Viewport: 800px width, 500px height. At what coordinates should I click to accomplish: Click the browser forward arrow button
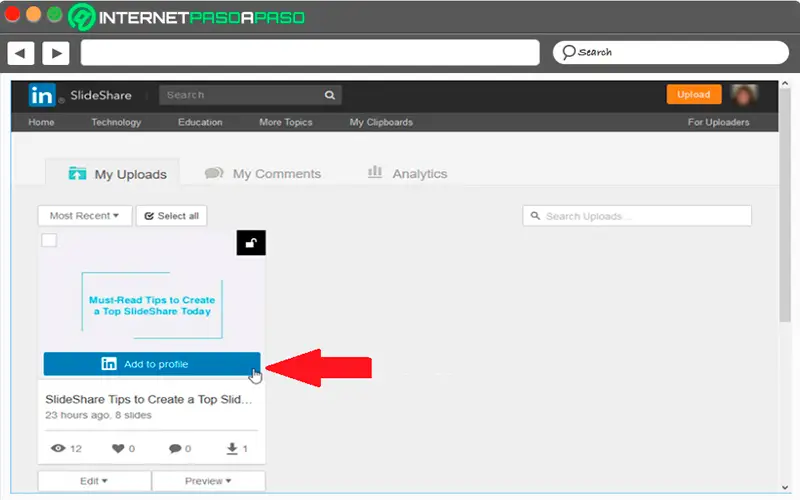click(56, 53)
